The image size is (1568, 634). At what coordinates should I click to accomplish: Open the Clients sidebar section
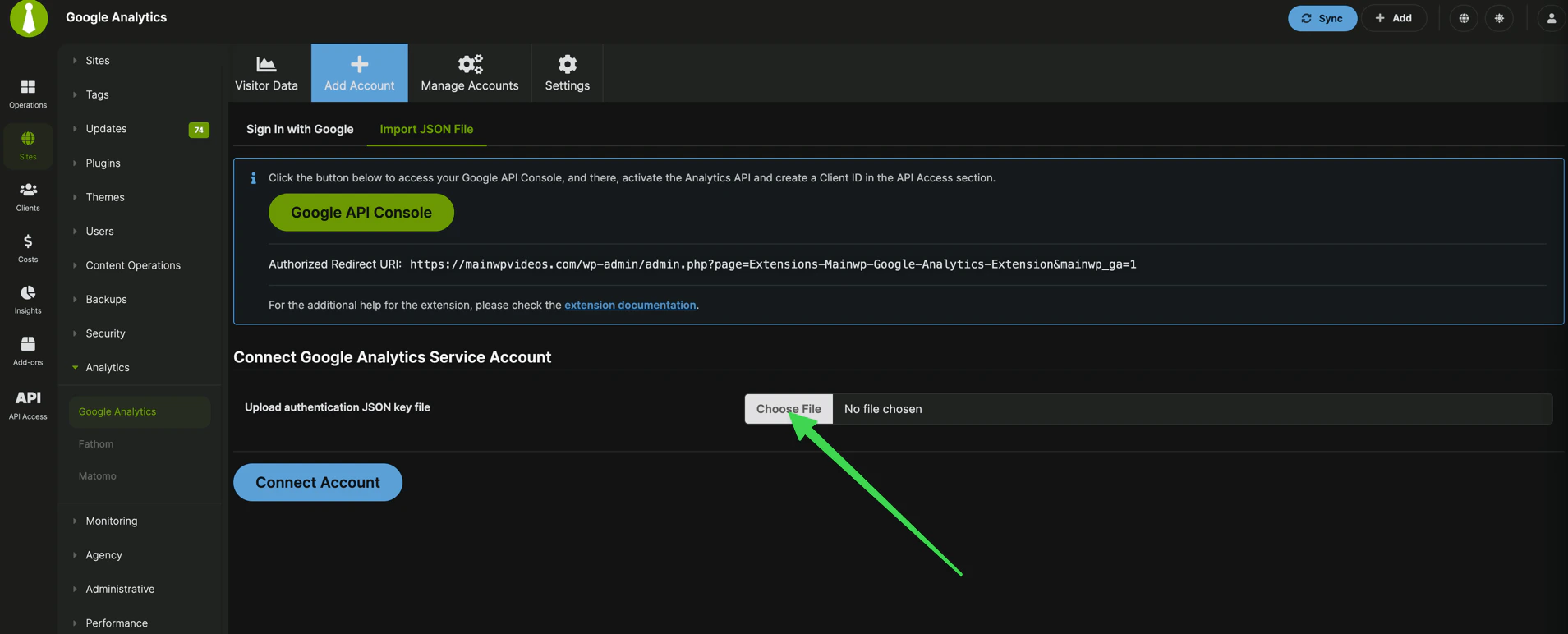pyautogui.click(x=28, y=197)
